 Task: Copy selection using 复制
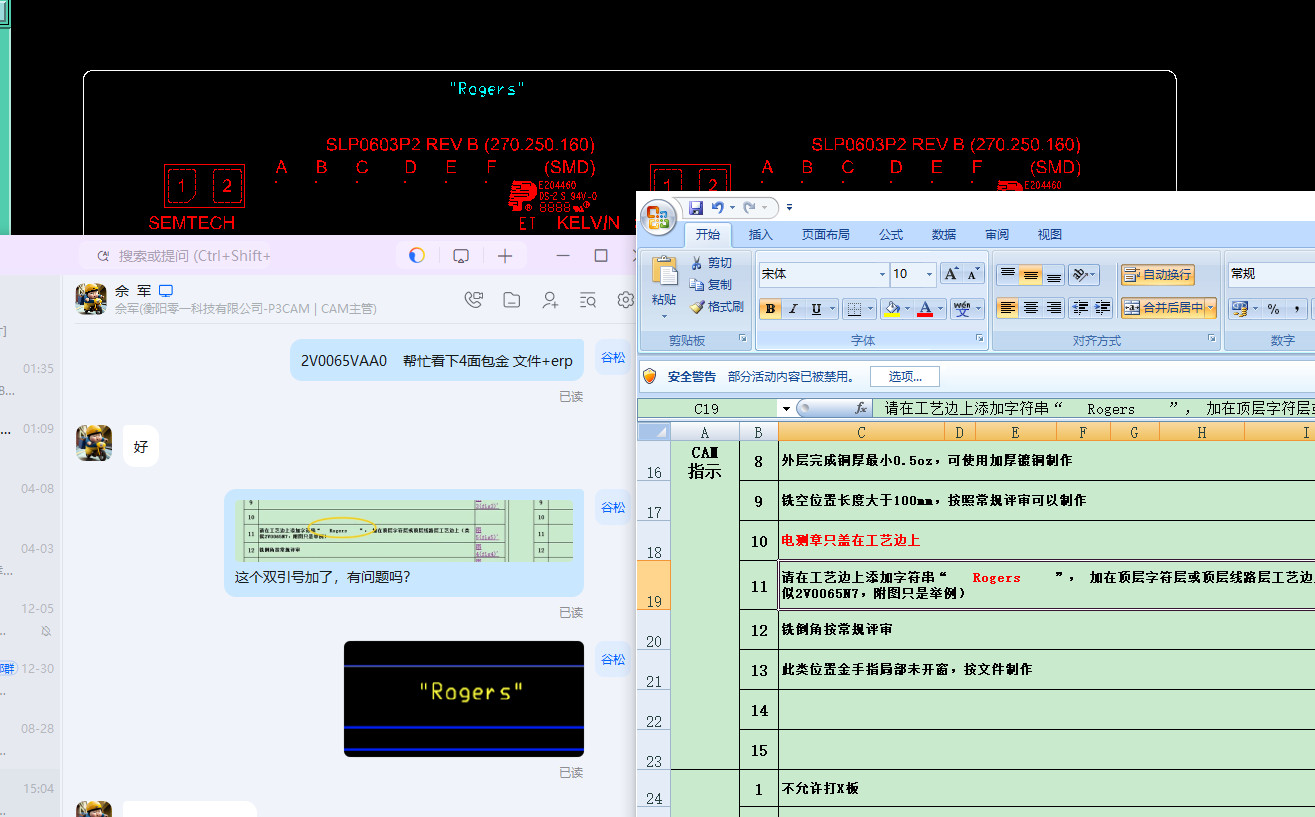(711, 285)
